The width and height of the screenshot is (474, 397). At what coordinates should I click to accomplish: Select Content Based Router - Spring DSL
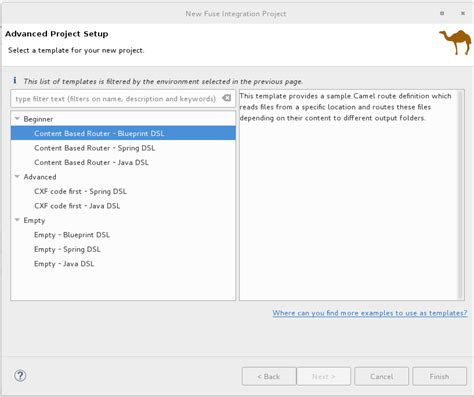(123, 148)
